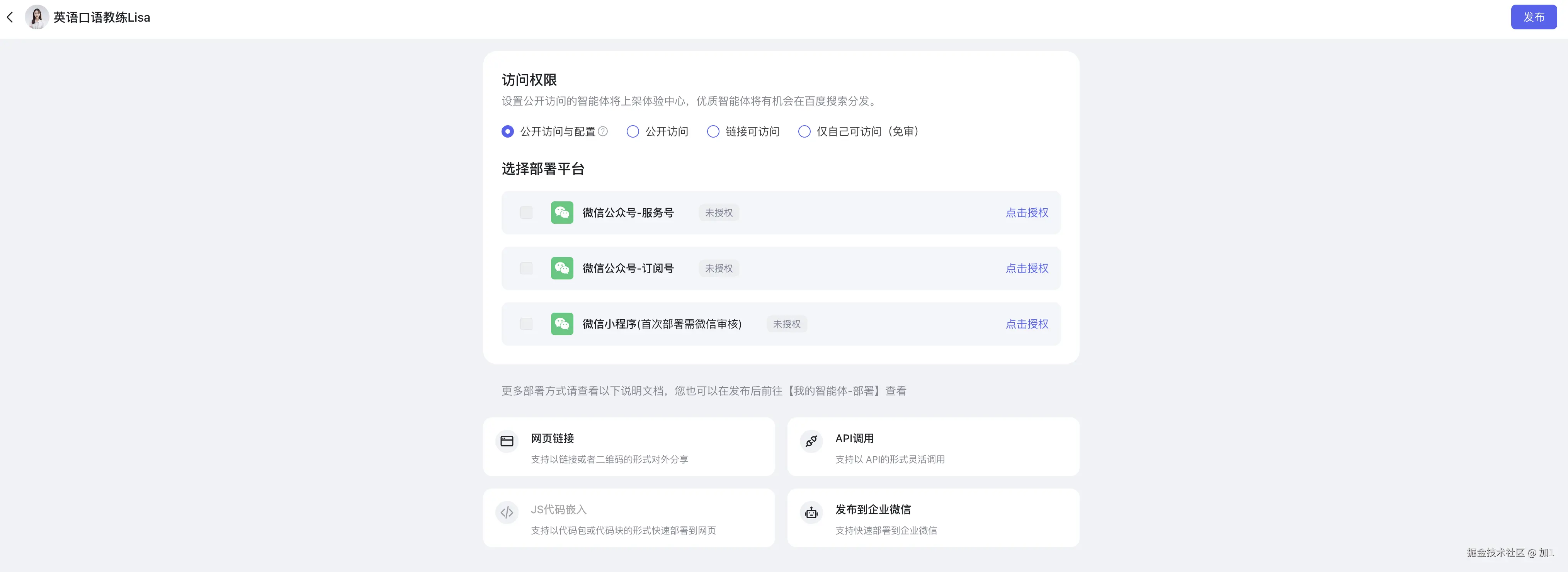The image size is (1568, 572).
Task: Click the WeChat icon for 微信小程序
Action: pyautogui.click(x=562, y=324)
